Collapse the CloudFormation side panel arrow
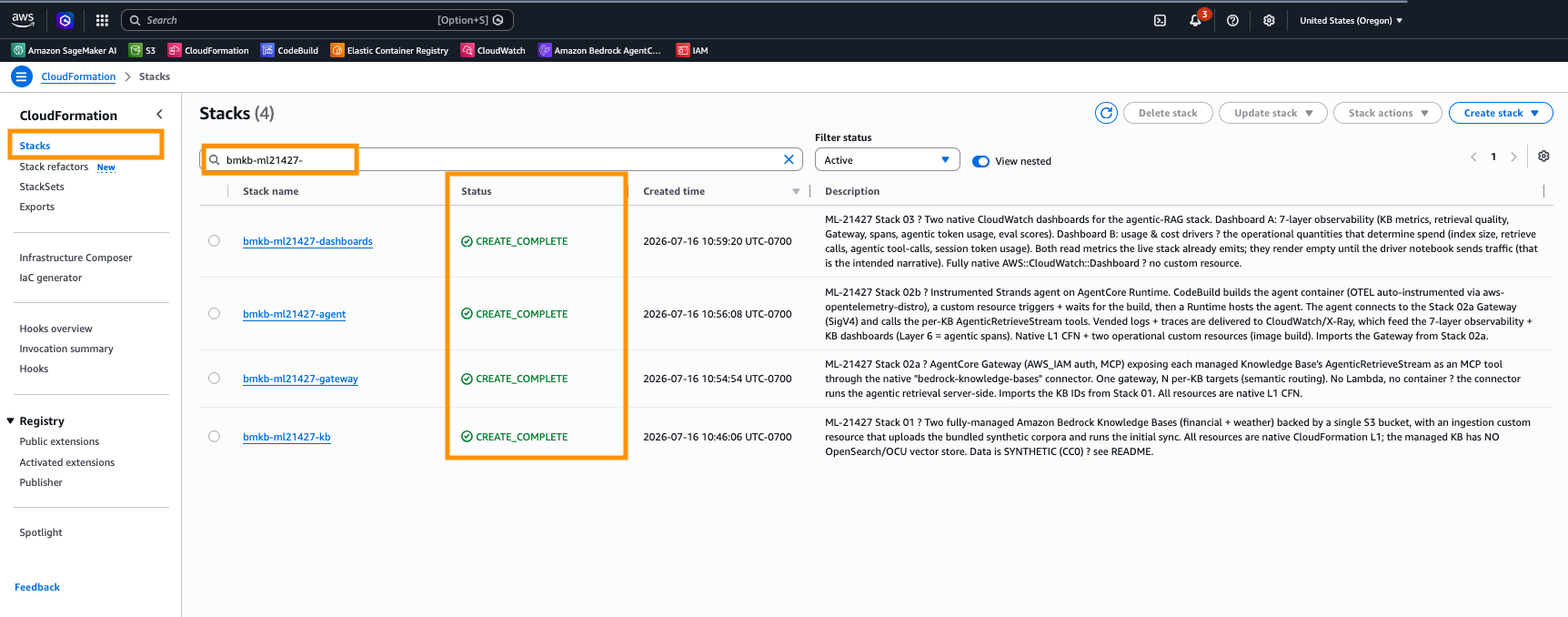This screenshot has height=617, width=1568. tap(159, 115)
